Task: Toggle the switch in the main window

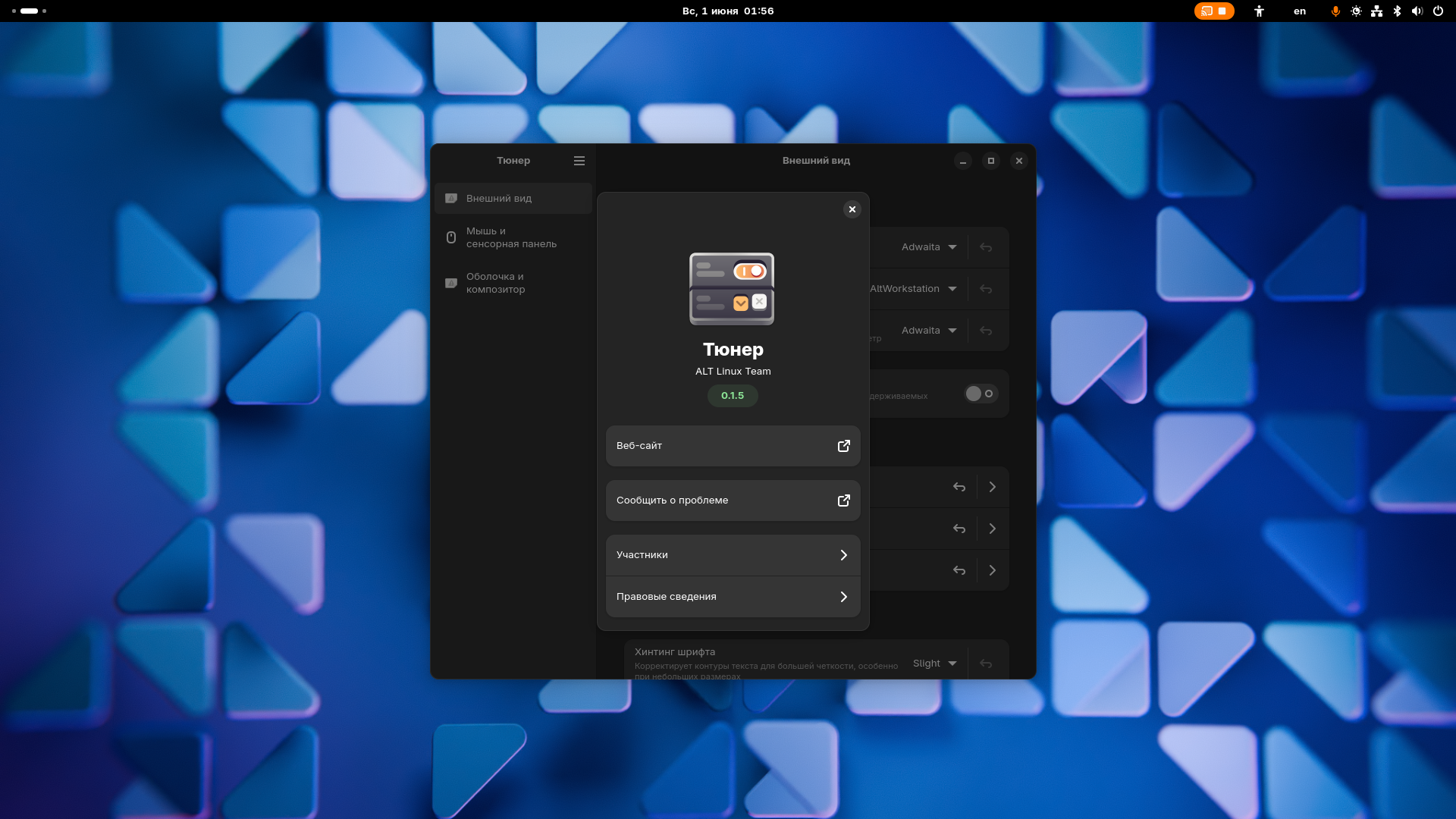Action: click(981, 394)
